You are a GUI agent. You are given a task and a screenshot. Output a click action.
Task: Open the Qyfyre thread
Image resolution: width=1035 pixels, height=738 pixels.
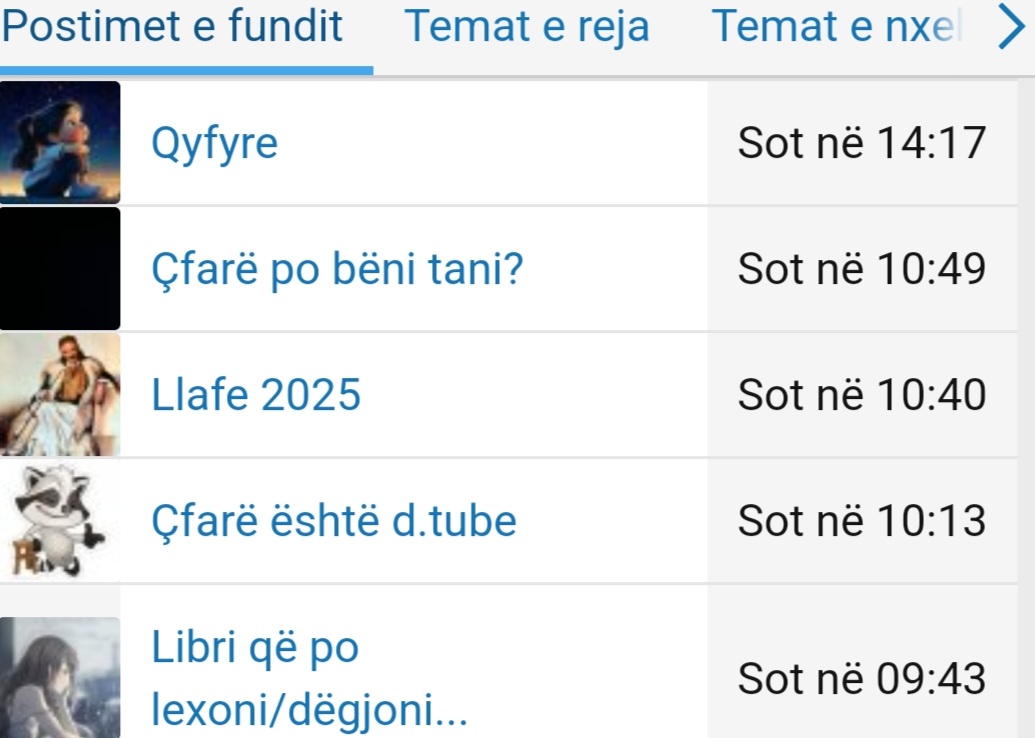pyautogui.click(x=214, y=143)
